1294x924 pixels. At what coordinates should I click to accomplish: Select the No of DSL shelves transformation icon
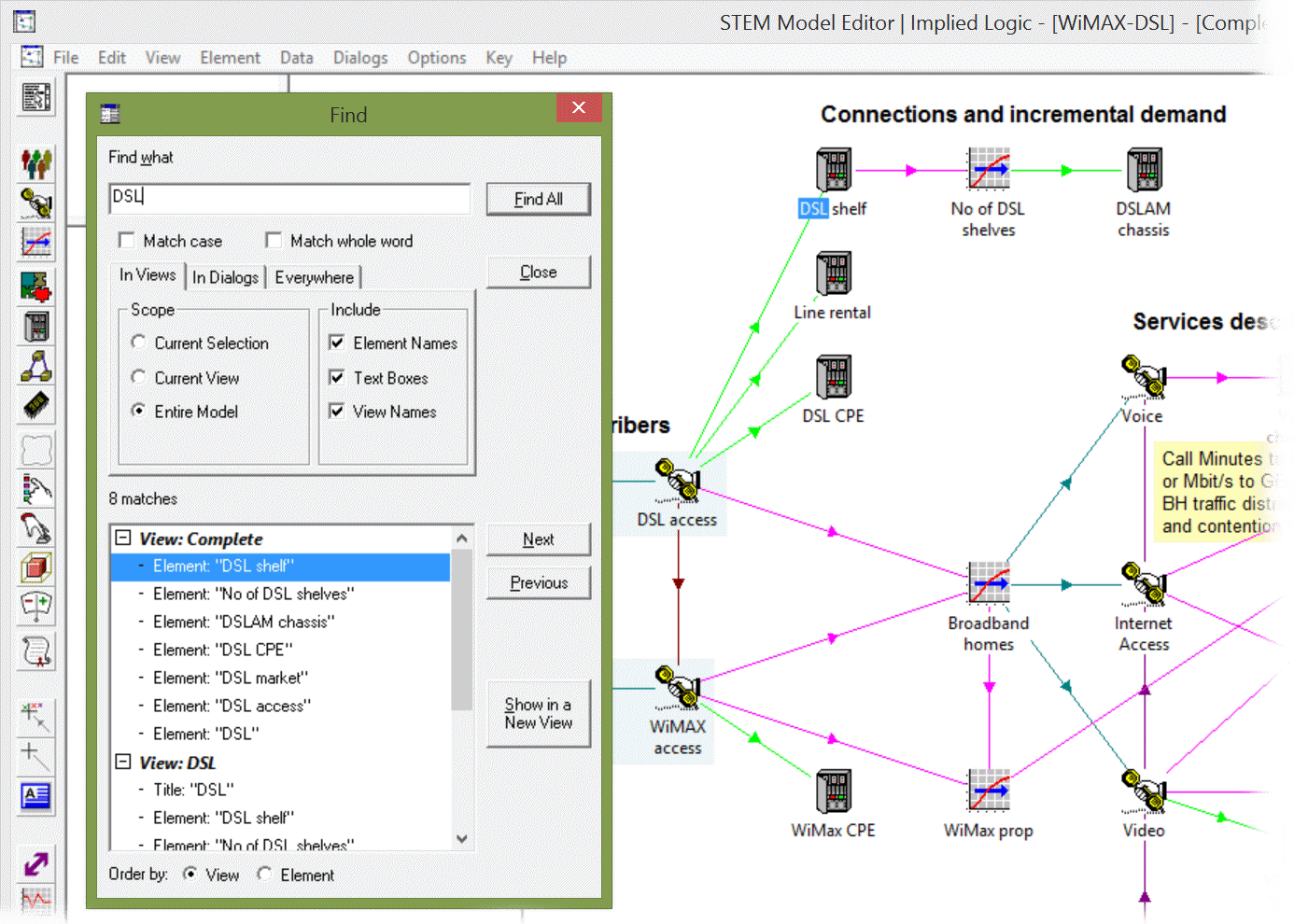click(989, 170)
